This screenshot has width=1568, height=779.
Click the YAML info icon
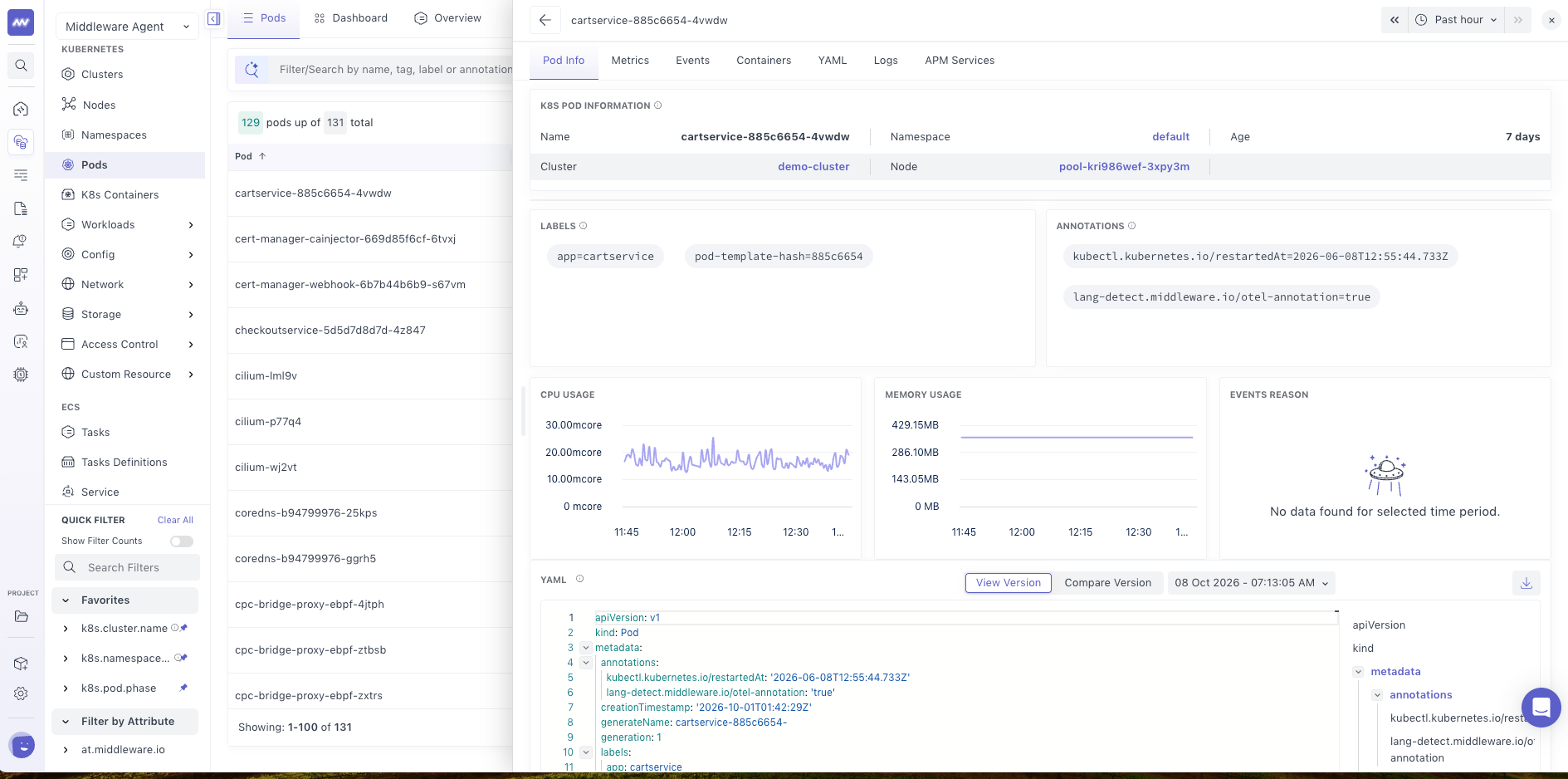click(579, 580)
